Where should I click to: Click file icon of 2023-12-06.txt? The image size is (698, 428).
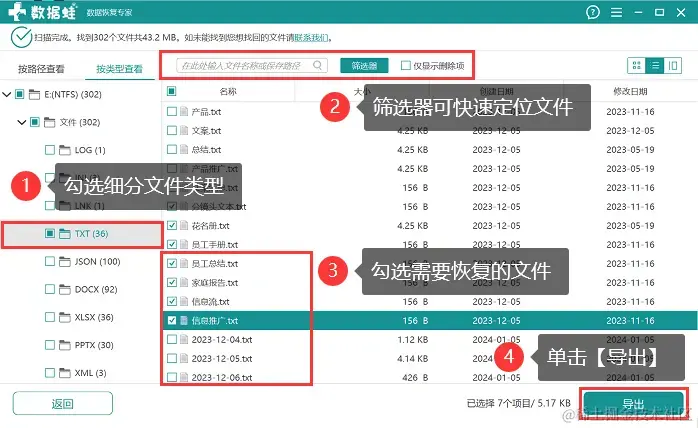click(184, 378)
